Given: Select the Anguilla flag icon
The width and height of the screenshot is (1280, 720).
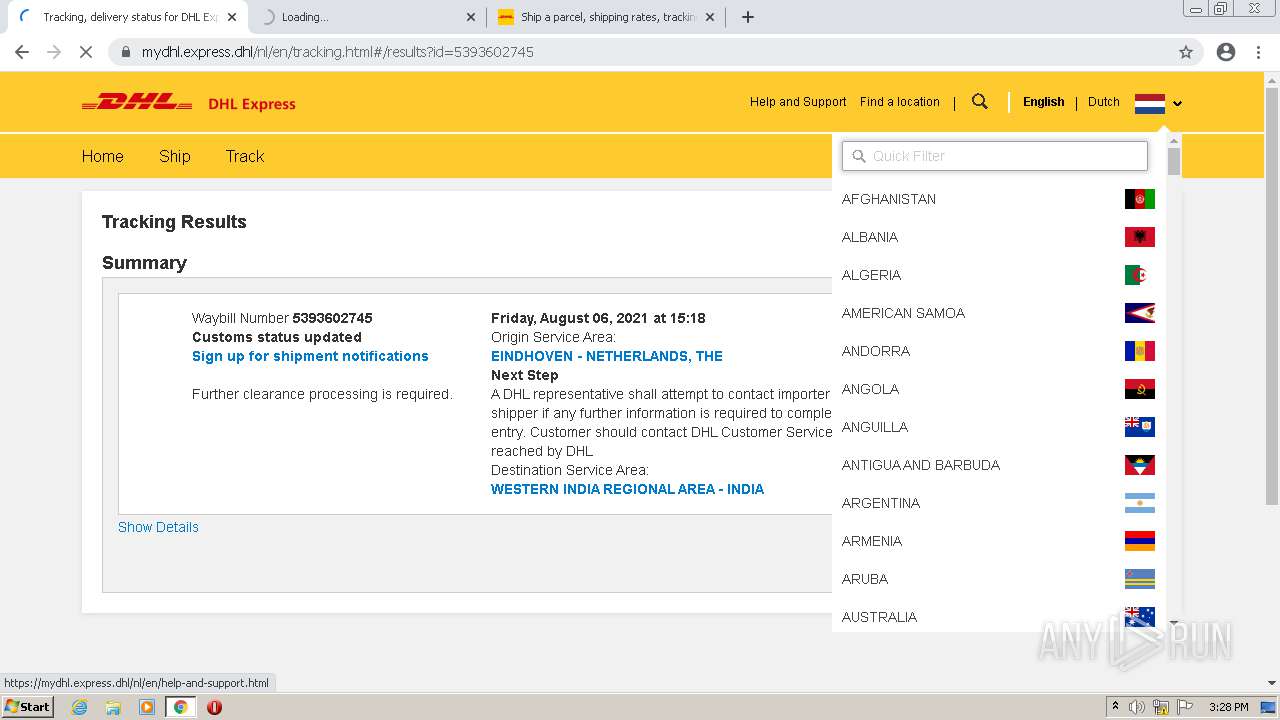Looking at the screenshot, I should [x=1140, y=427].
